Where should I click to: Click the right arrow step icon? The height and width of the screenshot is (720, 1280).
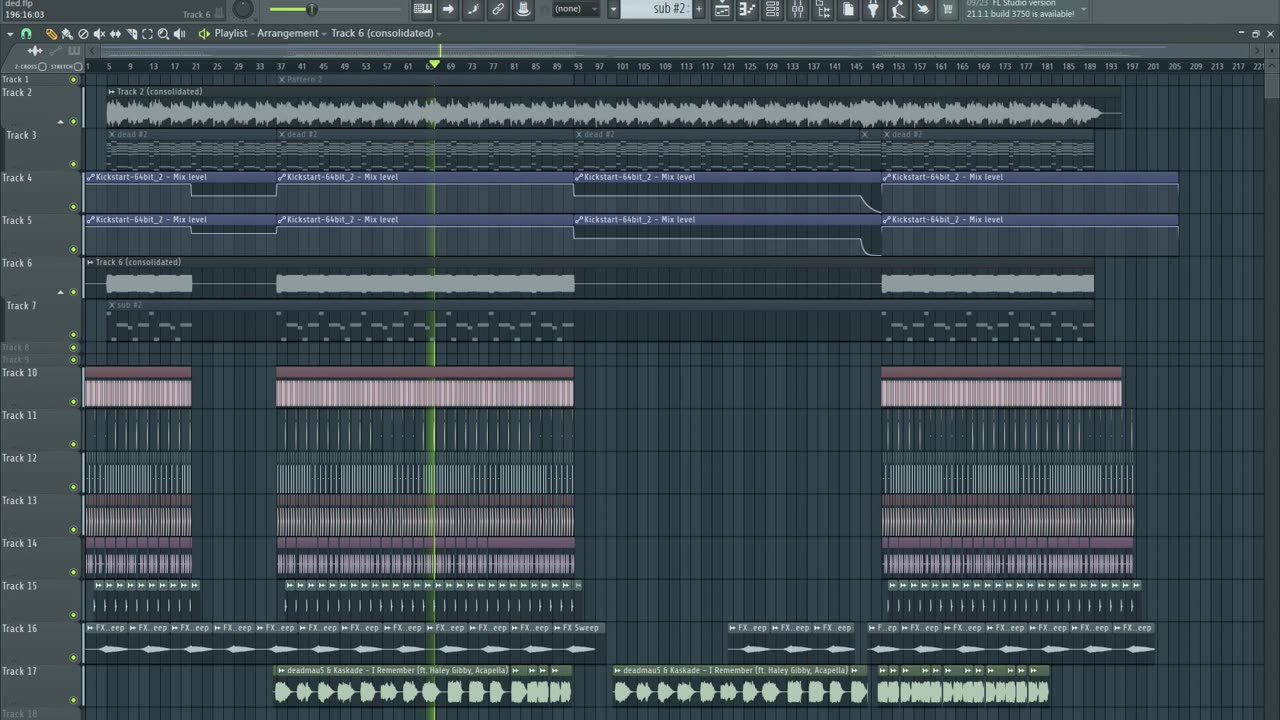[x=448, y=9]
